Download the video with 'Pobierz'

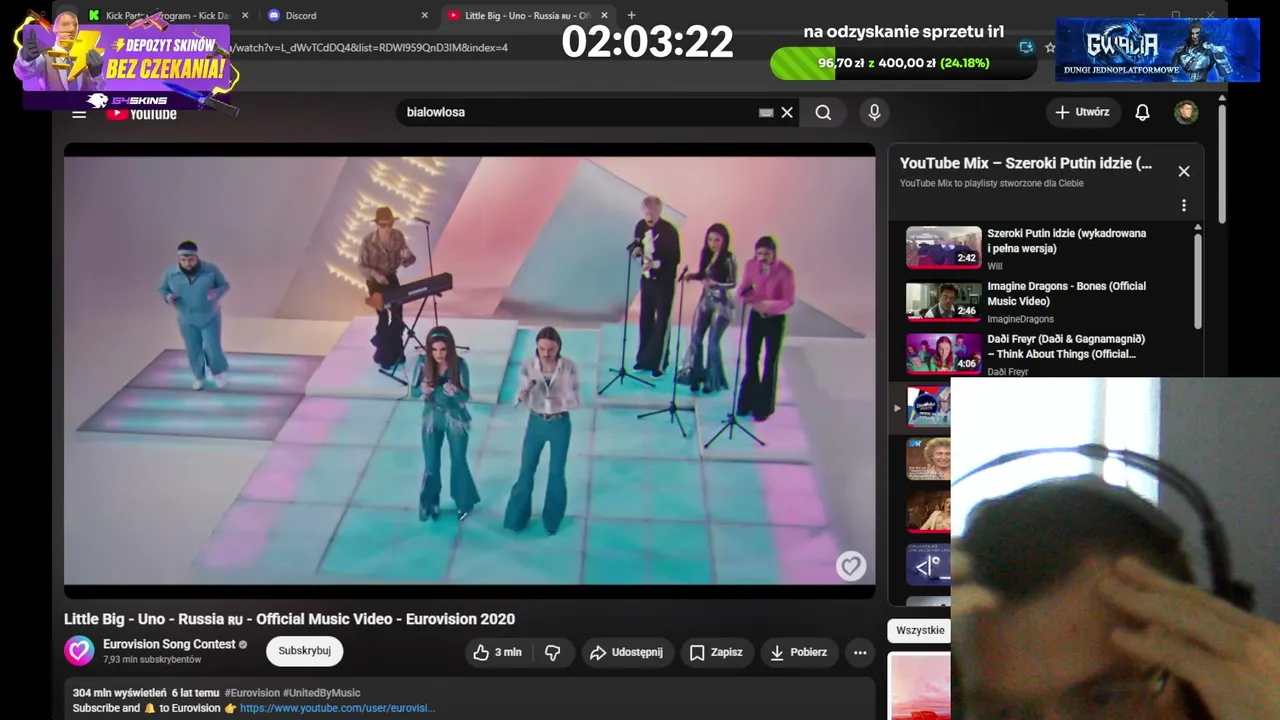tap(798, 652)
